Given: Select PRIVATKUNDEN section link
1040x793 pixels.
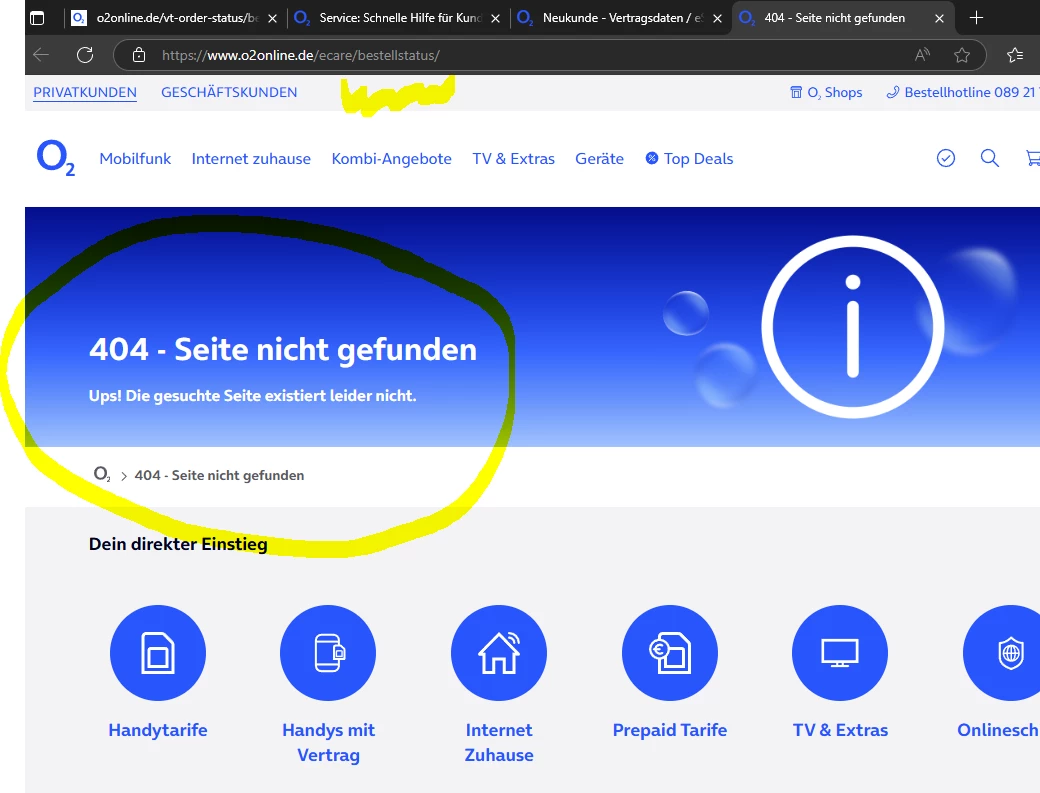Looking at the screenshot, I should [x=85, y=92].
